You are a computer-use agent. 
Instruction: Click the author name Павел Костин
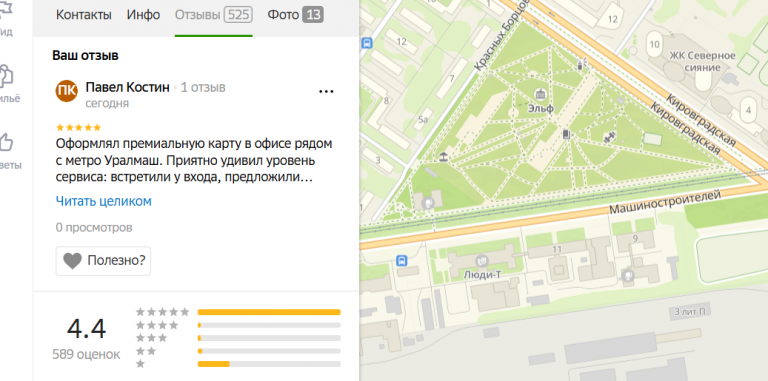point(127,87)
